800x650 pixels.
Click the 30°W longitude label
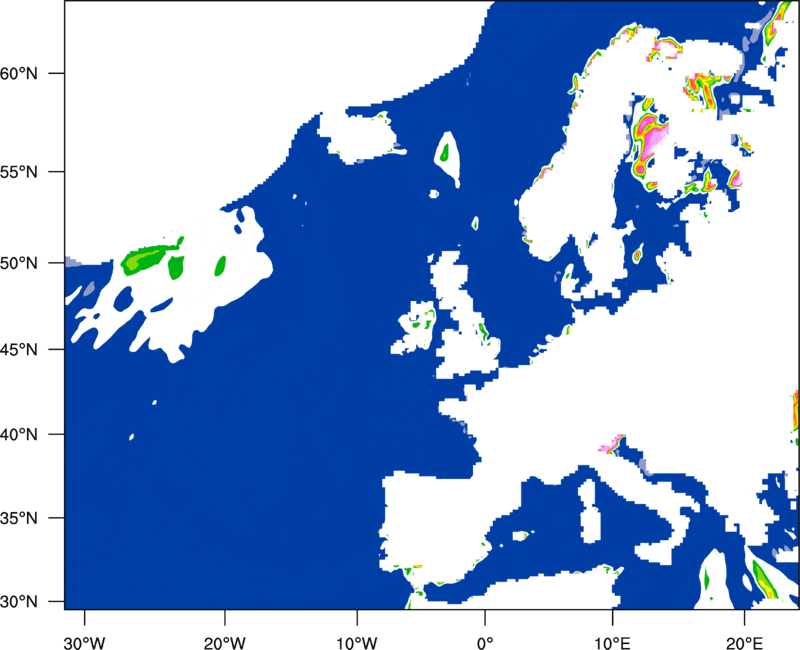[x=85, y=643]
